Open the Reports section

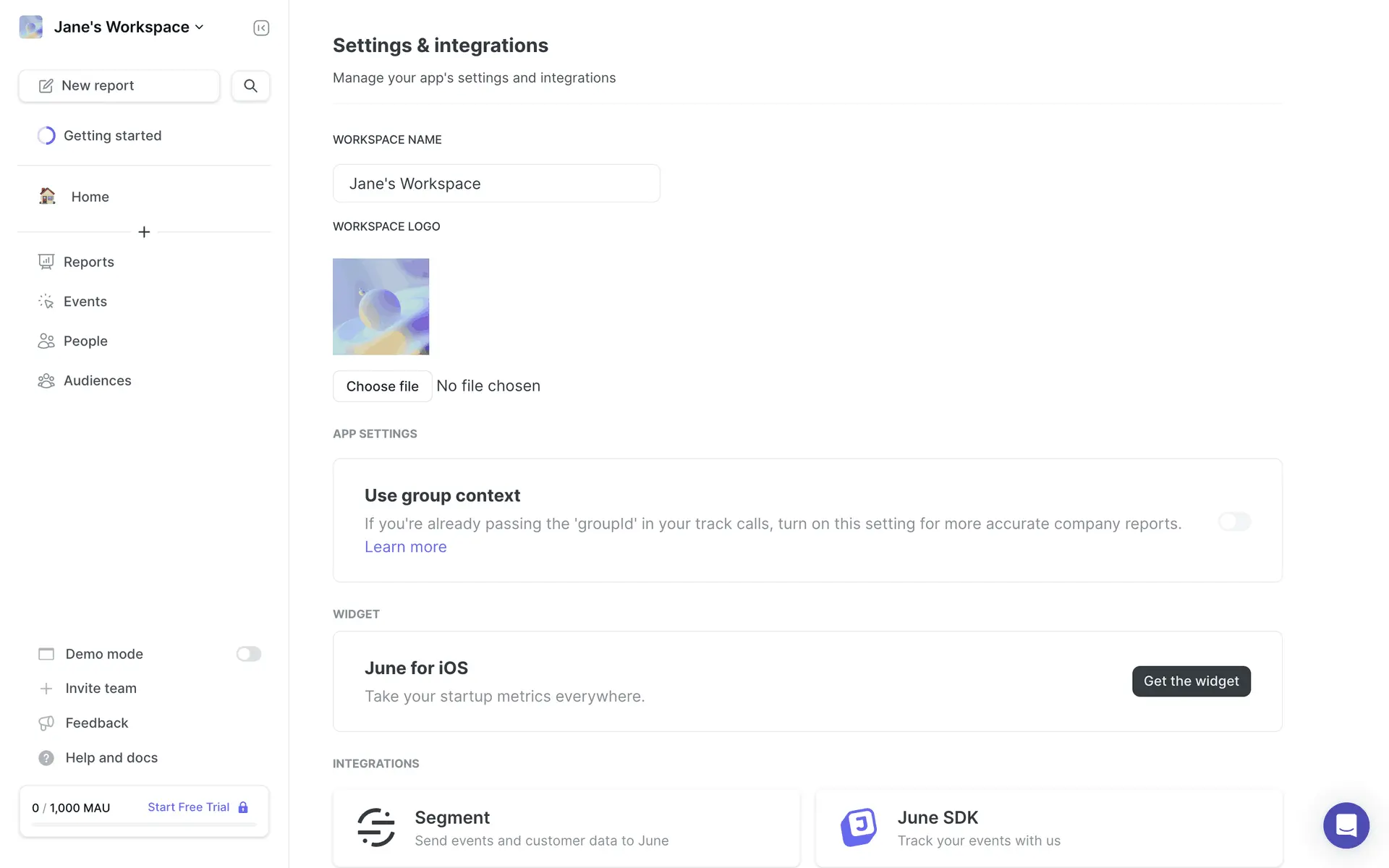pyautogui.click(x=88, y=262)
